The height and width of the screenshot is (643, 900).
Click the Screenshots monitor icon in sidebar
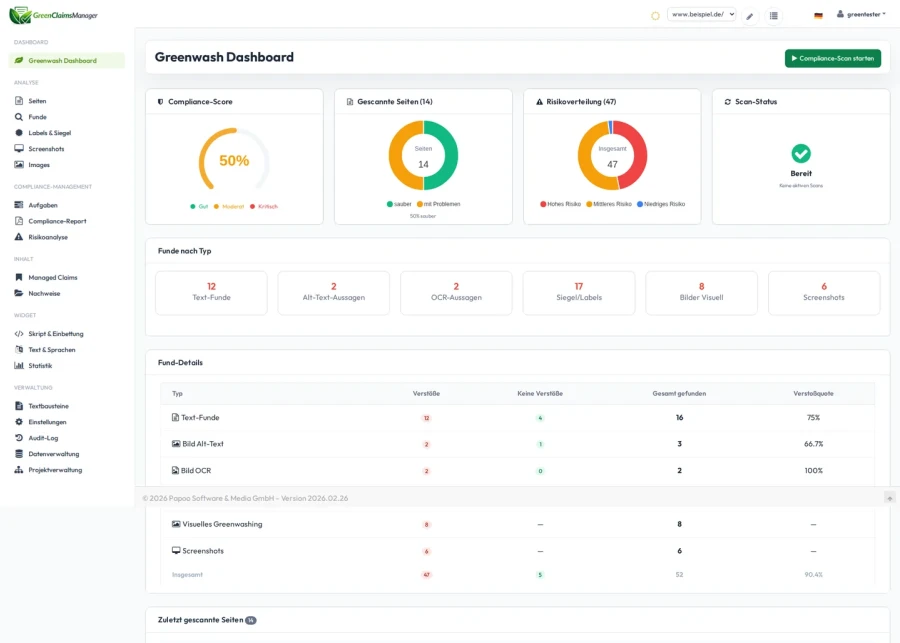pyautogui.click(x=19, y=149)
